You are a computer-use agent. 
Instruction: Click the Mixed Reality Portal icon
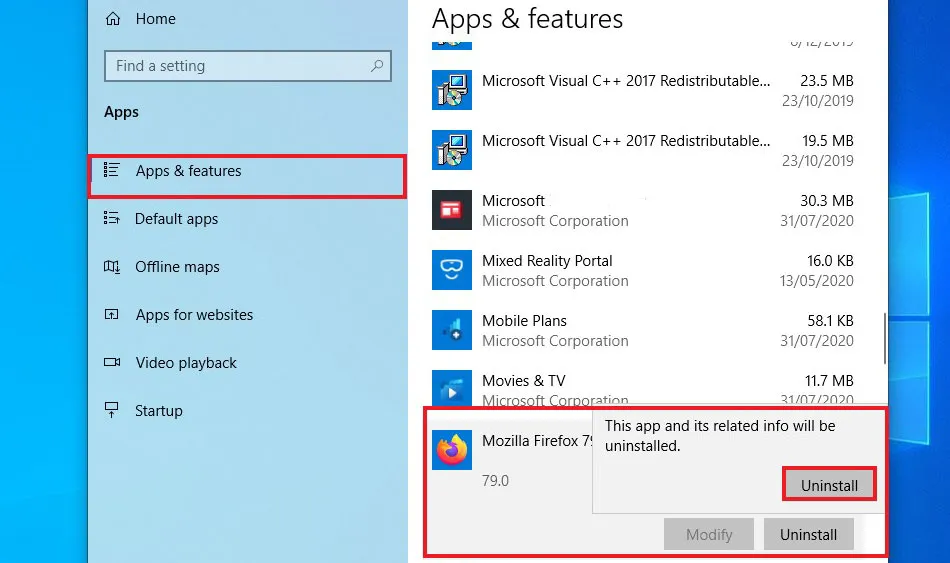(452, 270)
